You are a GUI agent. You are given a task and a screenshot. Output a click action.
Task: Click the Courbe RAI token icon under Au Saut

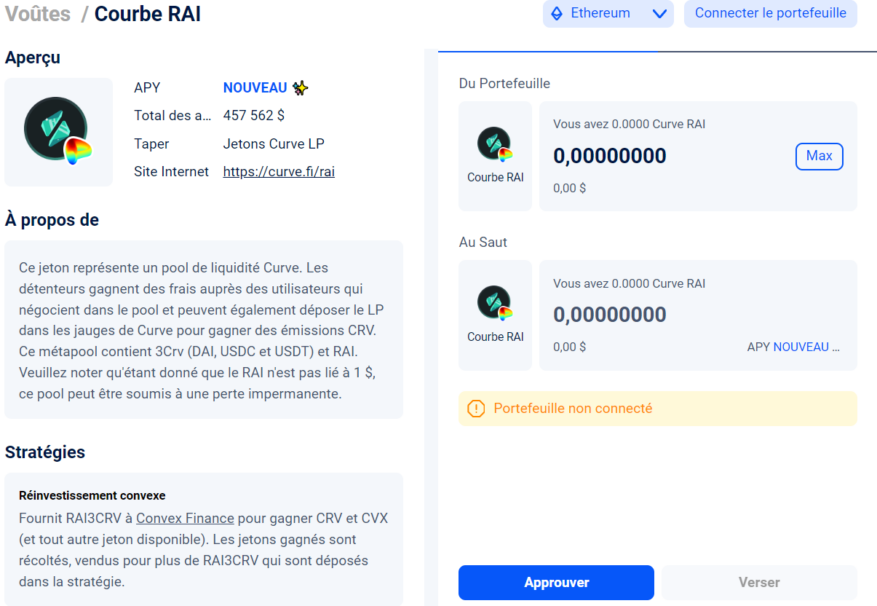(494, 303)
